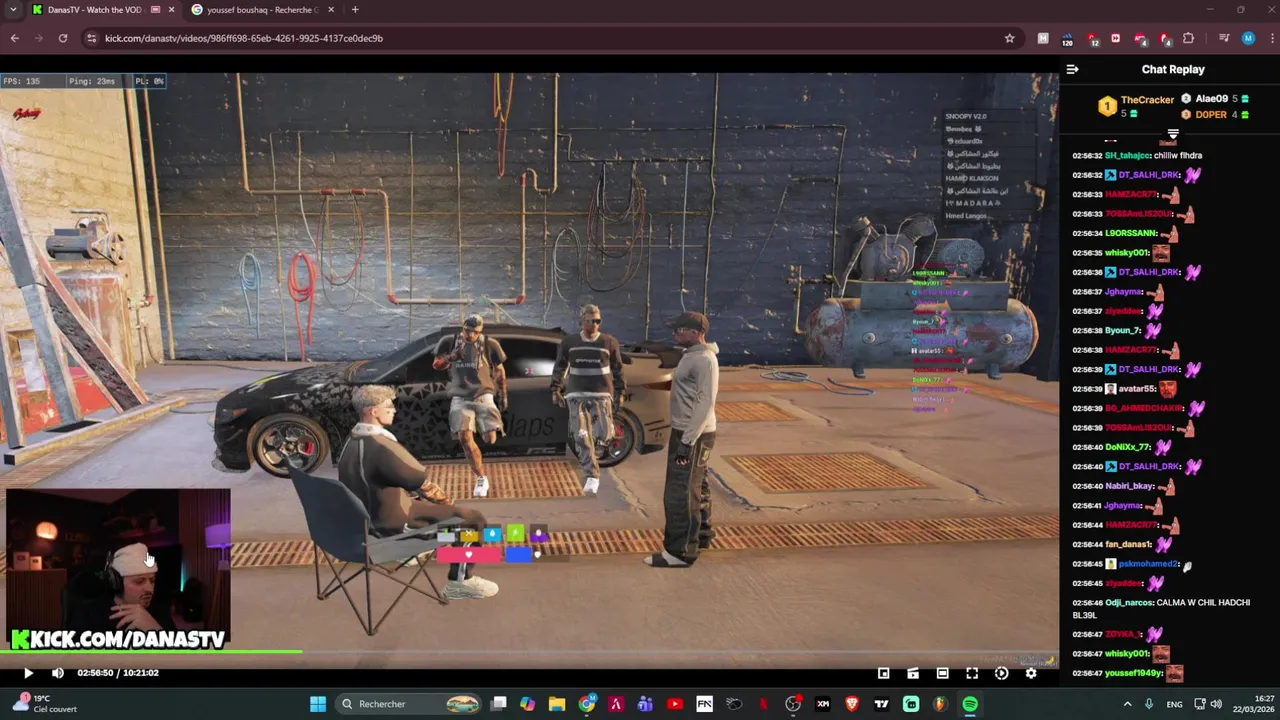Open File Explorer from taskbar
The image size is (1280, 720).
pyautogui.click(x=557, y=704)
